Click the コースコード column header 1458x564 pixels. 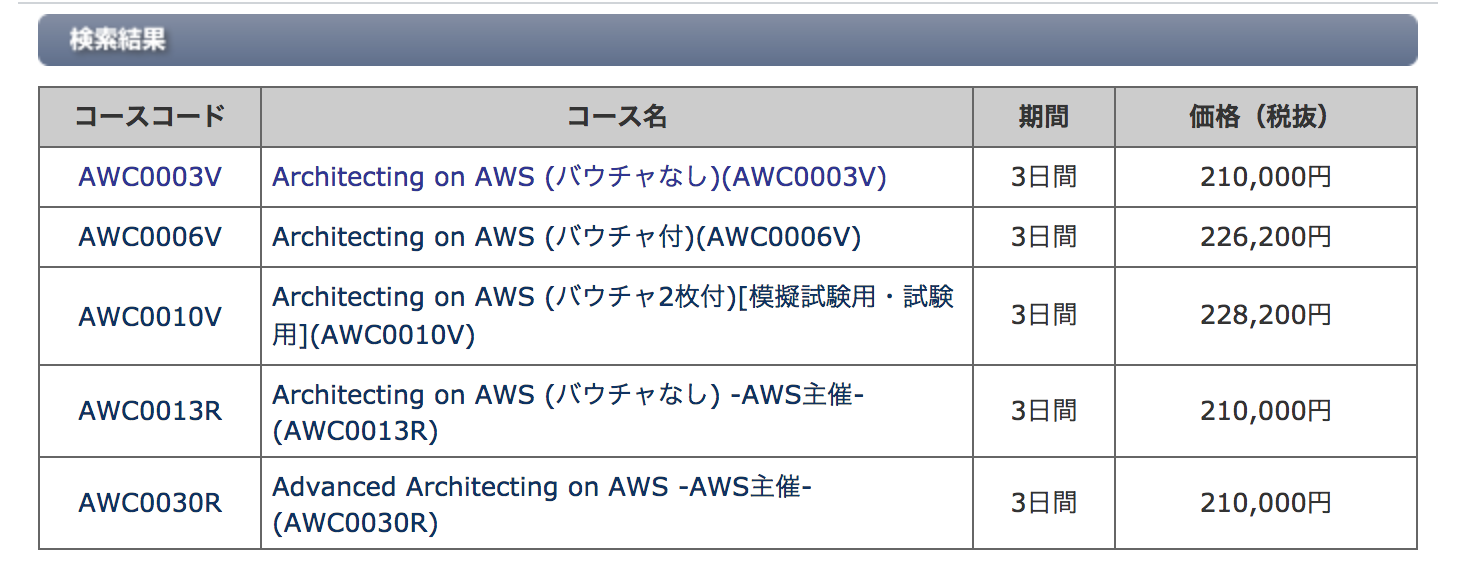pos(150,117)
